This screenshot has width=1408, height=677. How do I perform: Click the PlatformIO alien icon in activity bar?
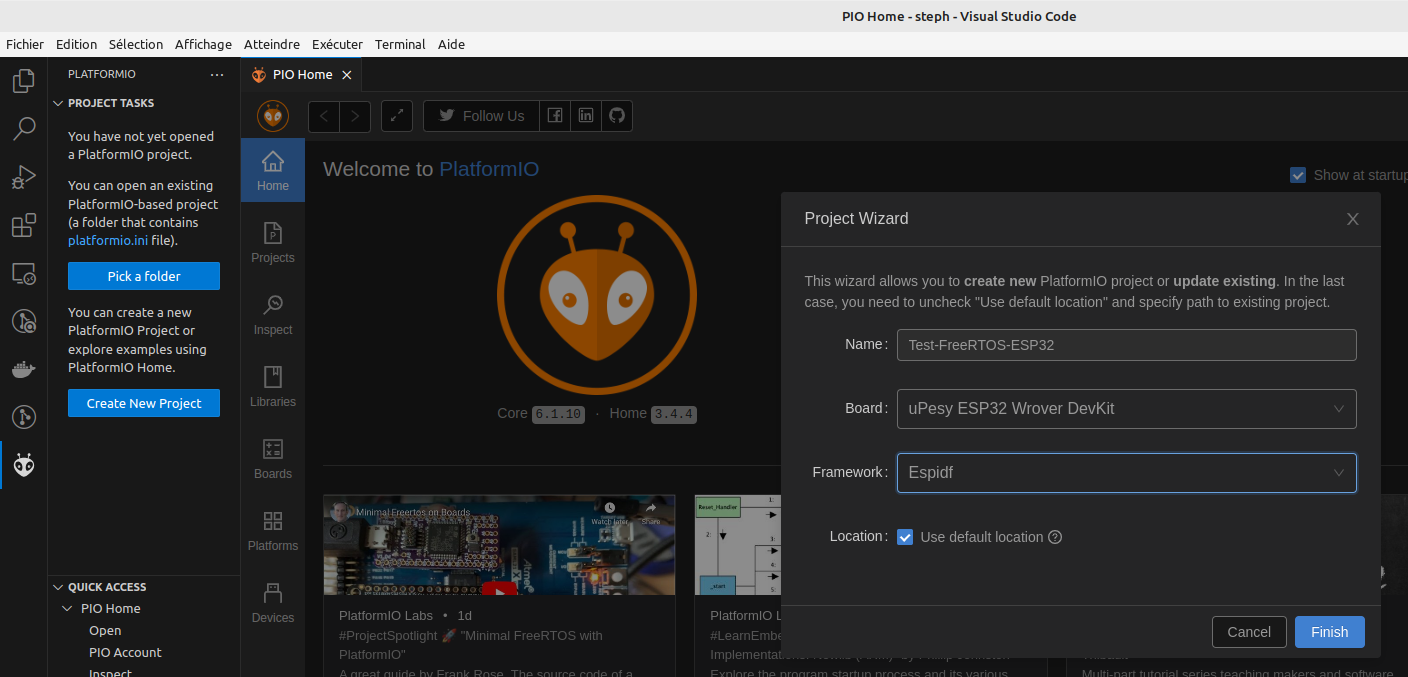click(23, 464)
